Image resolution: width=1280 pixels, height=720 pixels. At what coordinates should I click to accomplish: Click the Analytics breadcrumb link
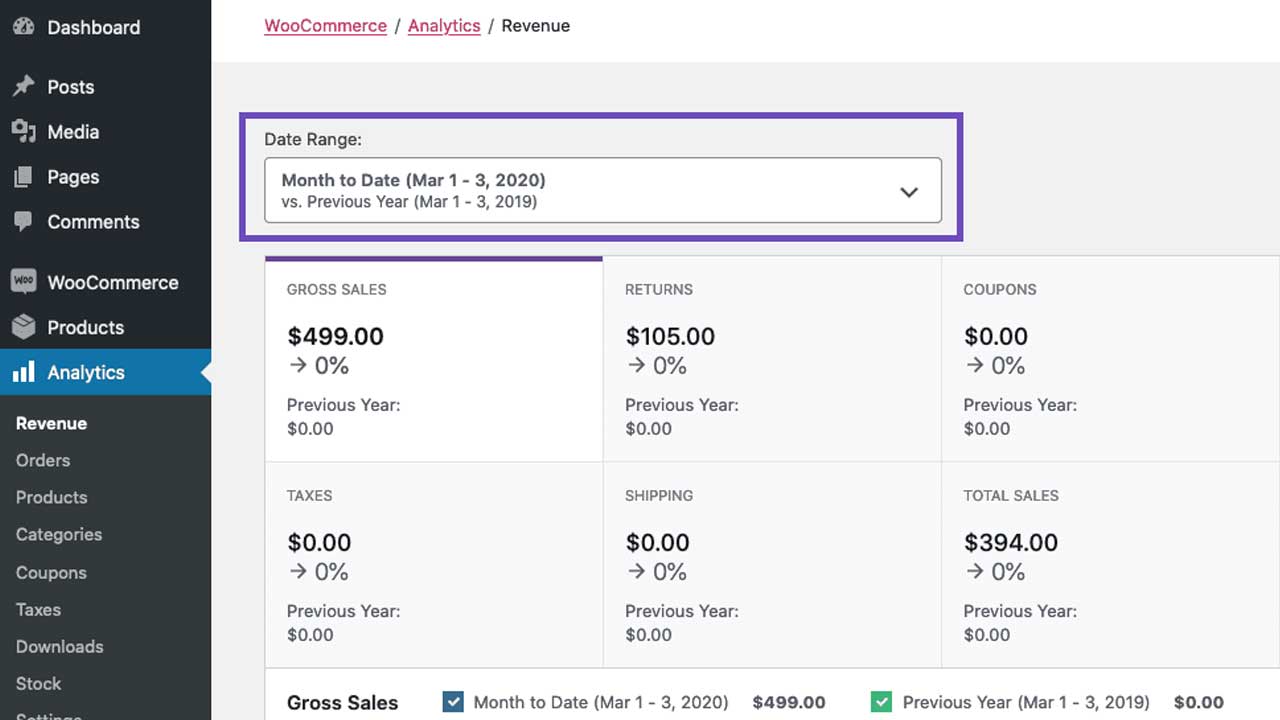tap(444, 25)
